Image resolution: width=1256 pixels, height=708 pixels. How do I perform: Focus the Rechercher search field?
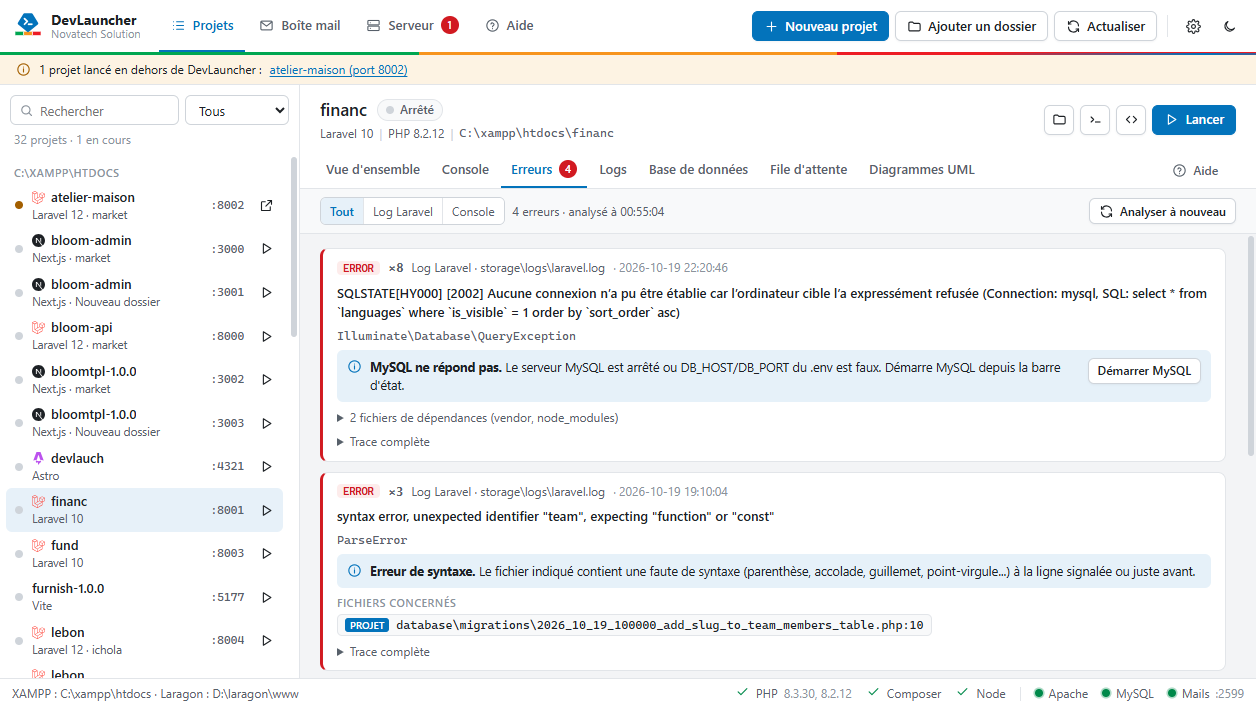(x=94, y=111)
